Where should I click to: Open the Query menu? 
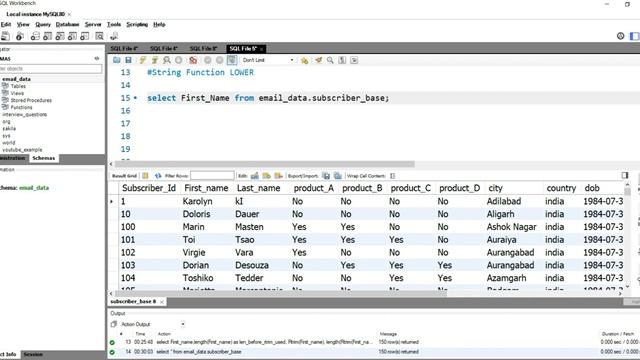(x=43, y=24)
